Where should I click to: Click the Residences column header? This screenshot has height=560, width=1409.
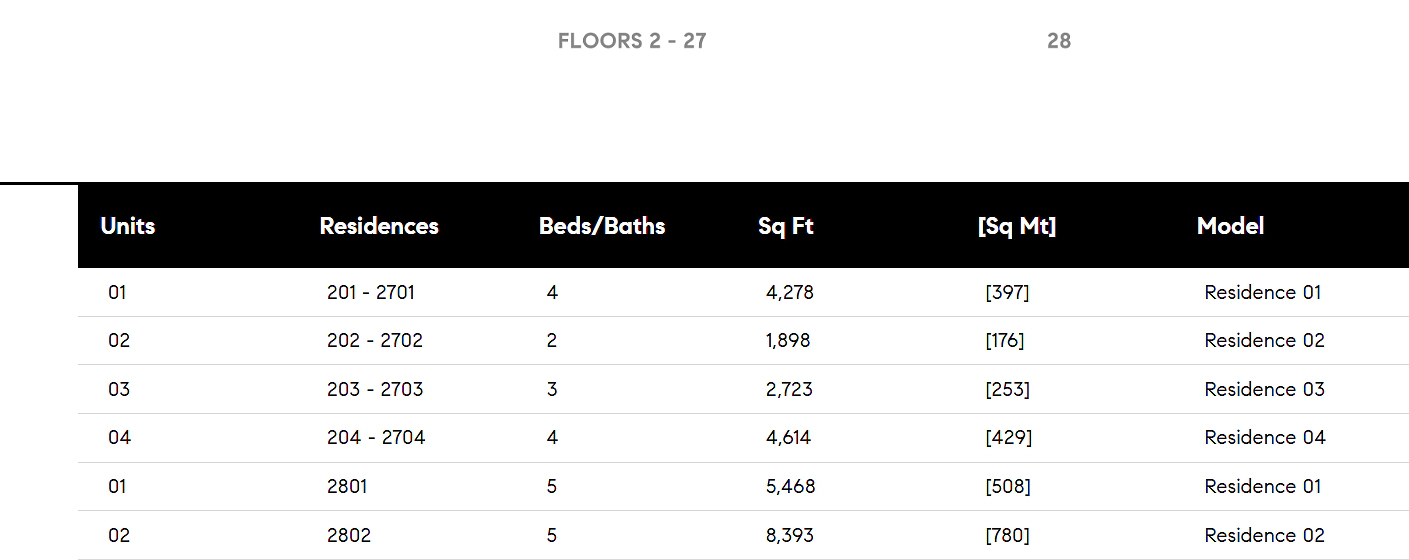(x=379, y=226)
